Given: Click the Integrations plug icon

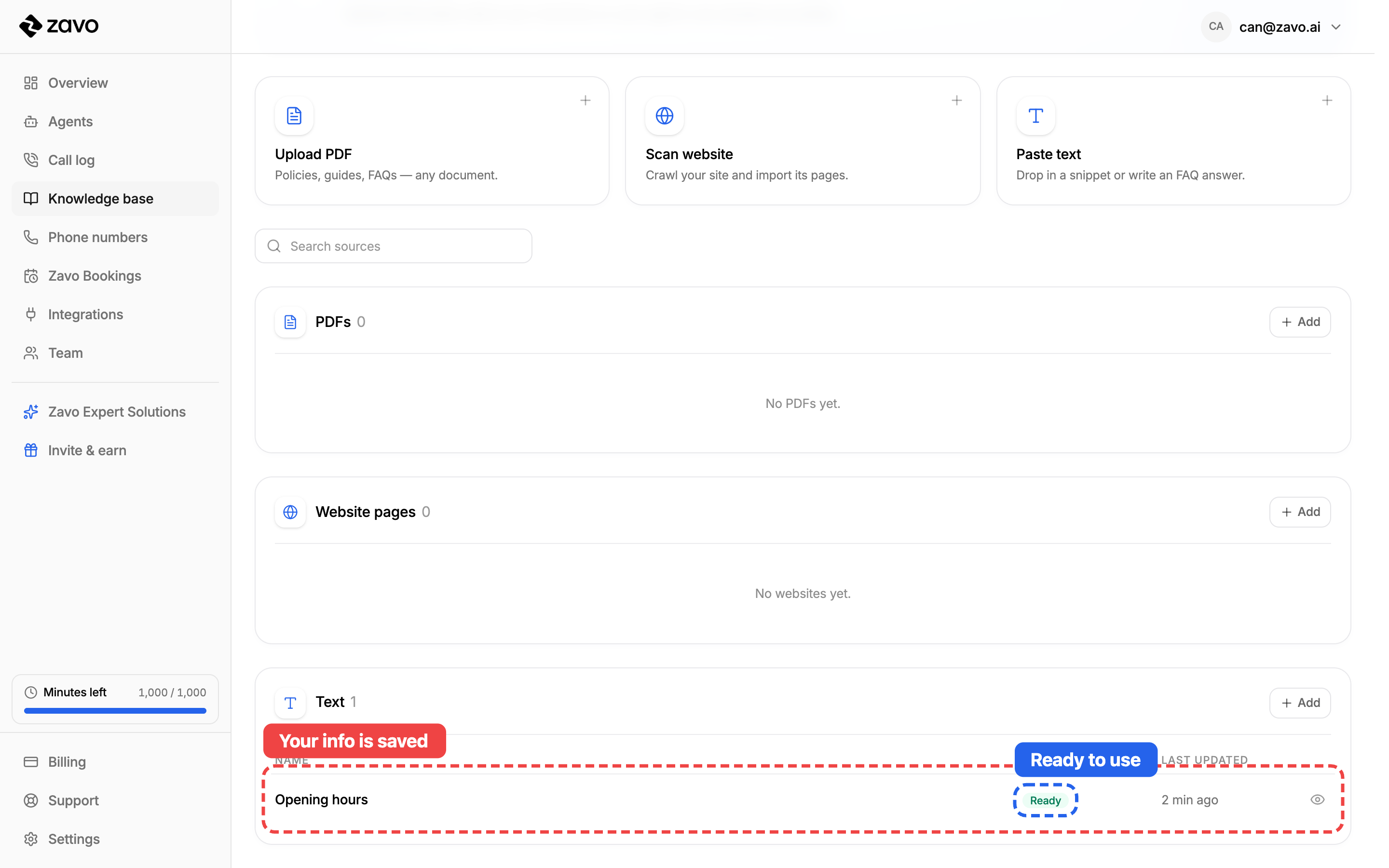Looking at the screenshot, I should [x=31, y=314].
